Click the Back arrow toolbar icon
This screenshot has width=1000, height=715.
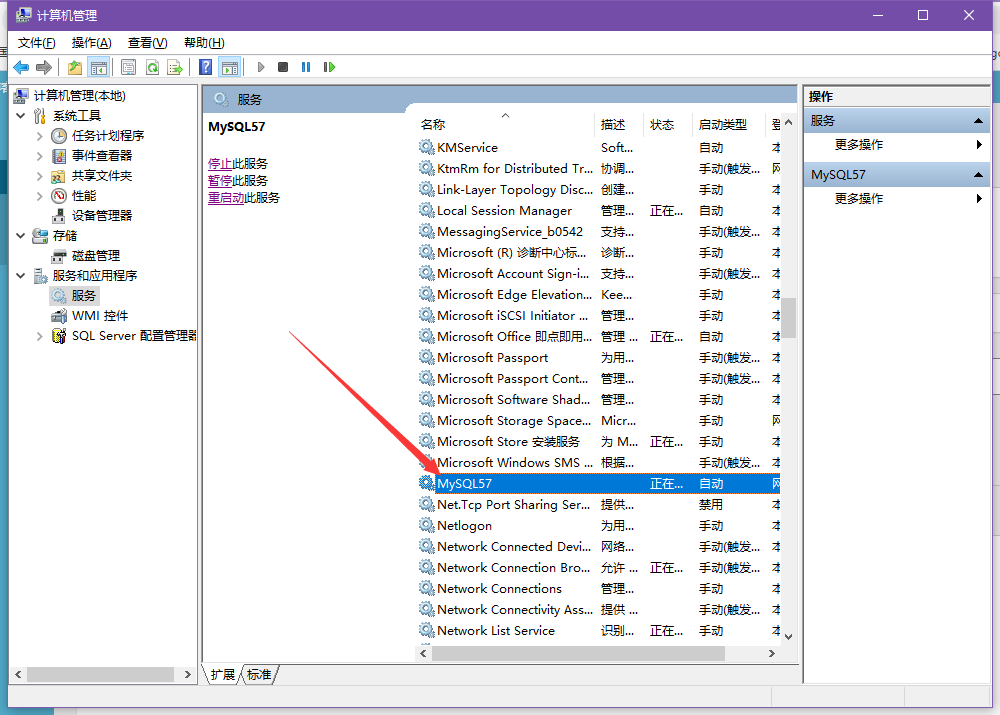(x=21, y=67)
